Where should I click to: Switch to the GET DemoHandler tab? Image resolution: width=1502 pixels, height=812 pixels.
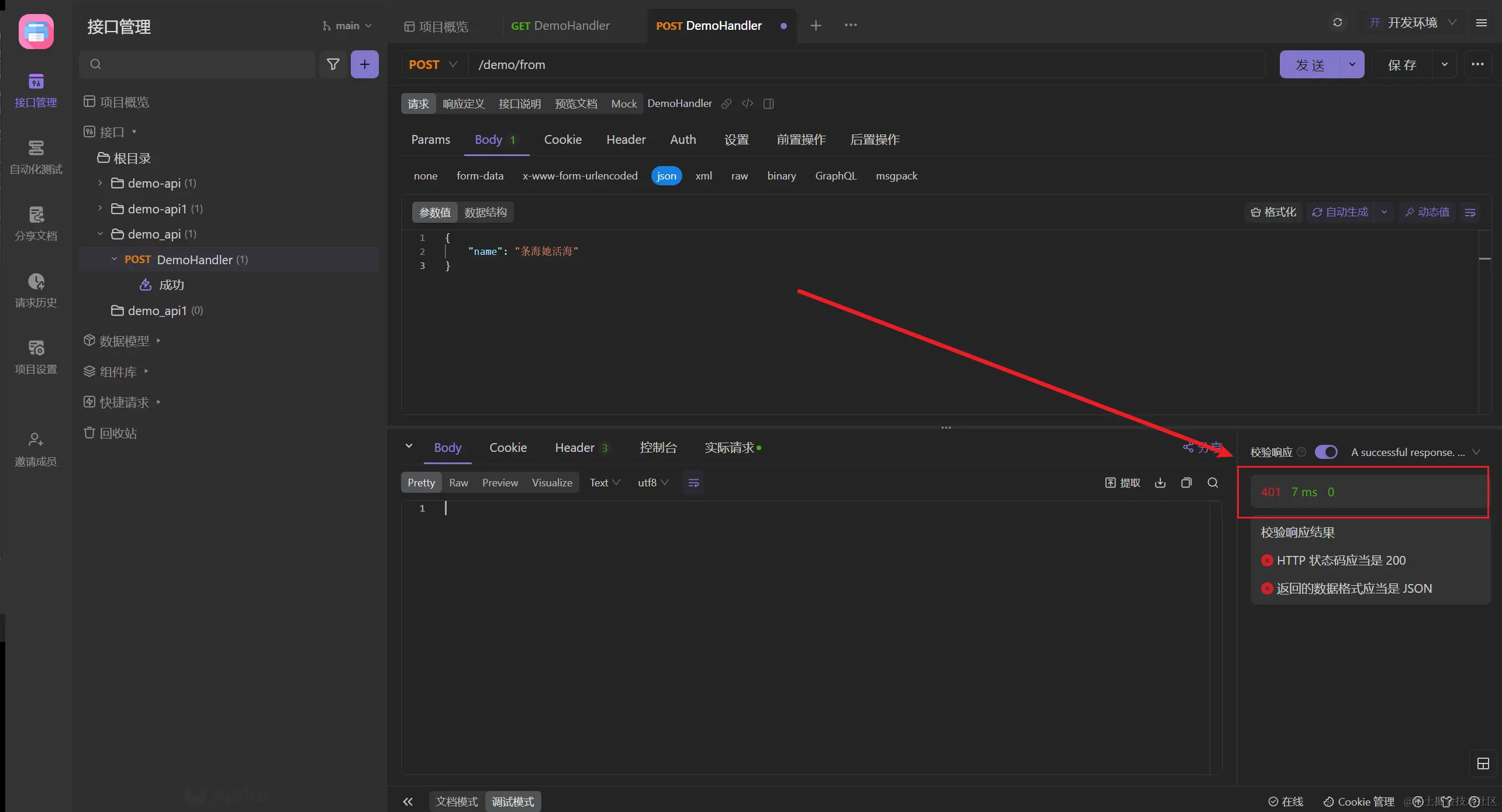pyautogui.click(x=560, y=26)
